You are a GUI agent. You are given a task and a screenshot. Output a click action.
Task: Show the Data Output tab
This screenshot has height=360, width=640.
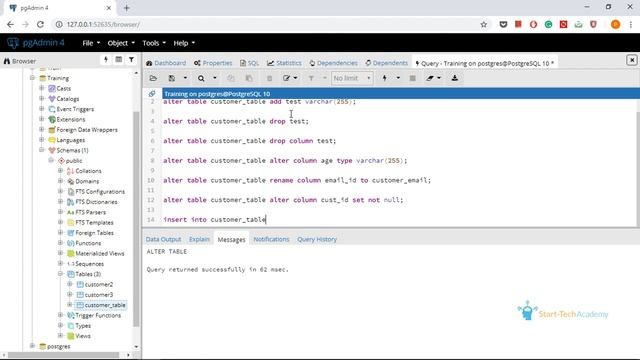click(163, 239)
